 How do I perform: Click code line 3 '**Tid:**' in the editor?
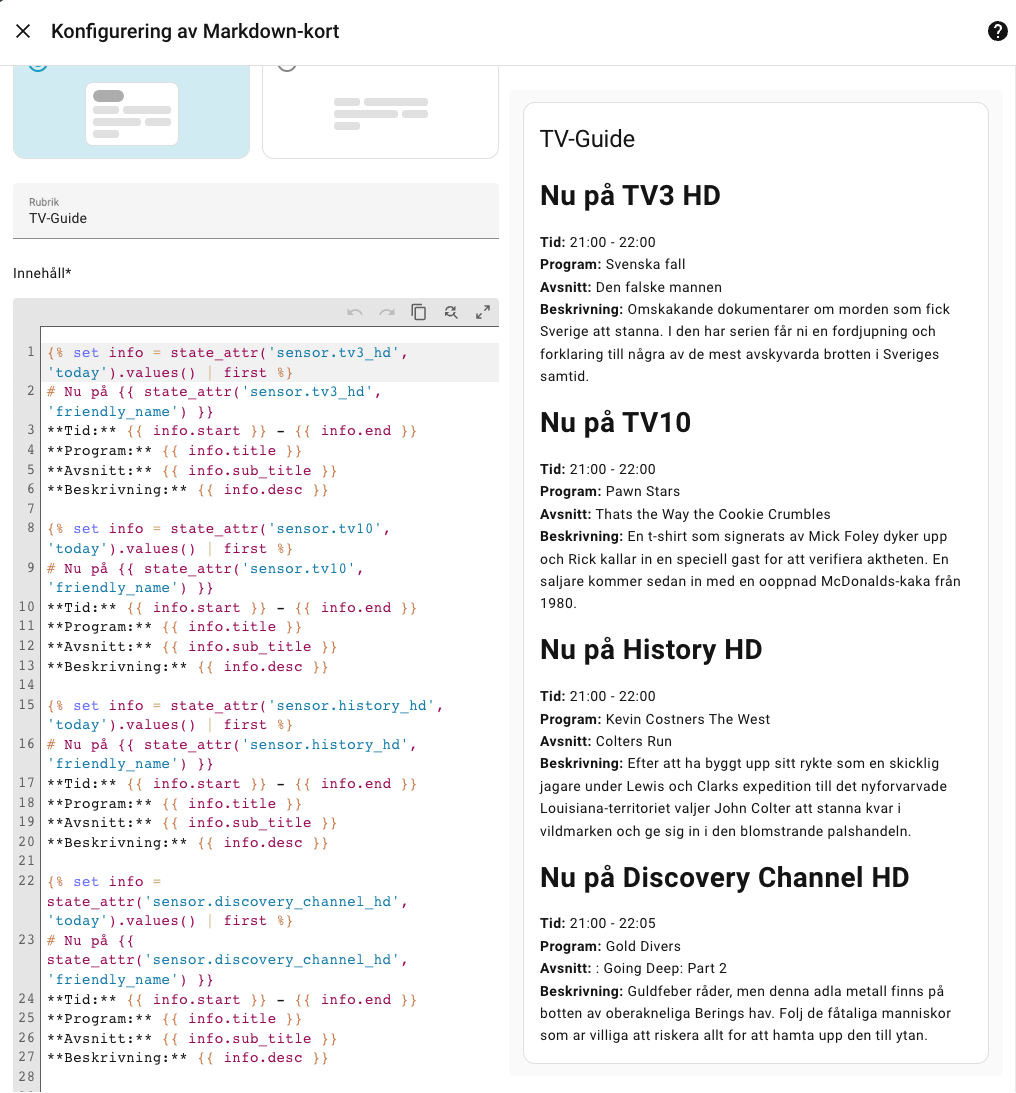click(232, 431)
